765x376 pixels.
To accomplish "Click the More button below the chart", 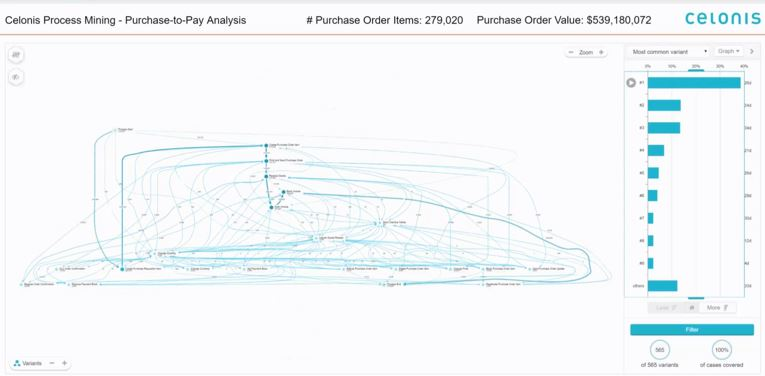I will [x=718, y=308].
